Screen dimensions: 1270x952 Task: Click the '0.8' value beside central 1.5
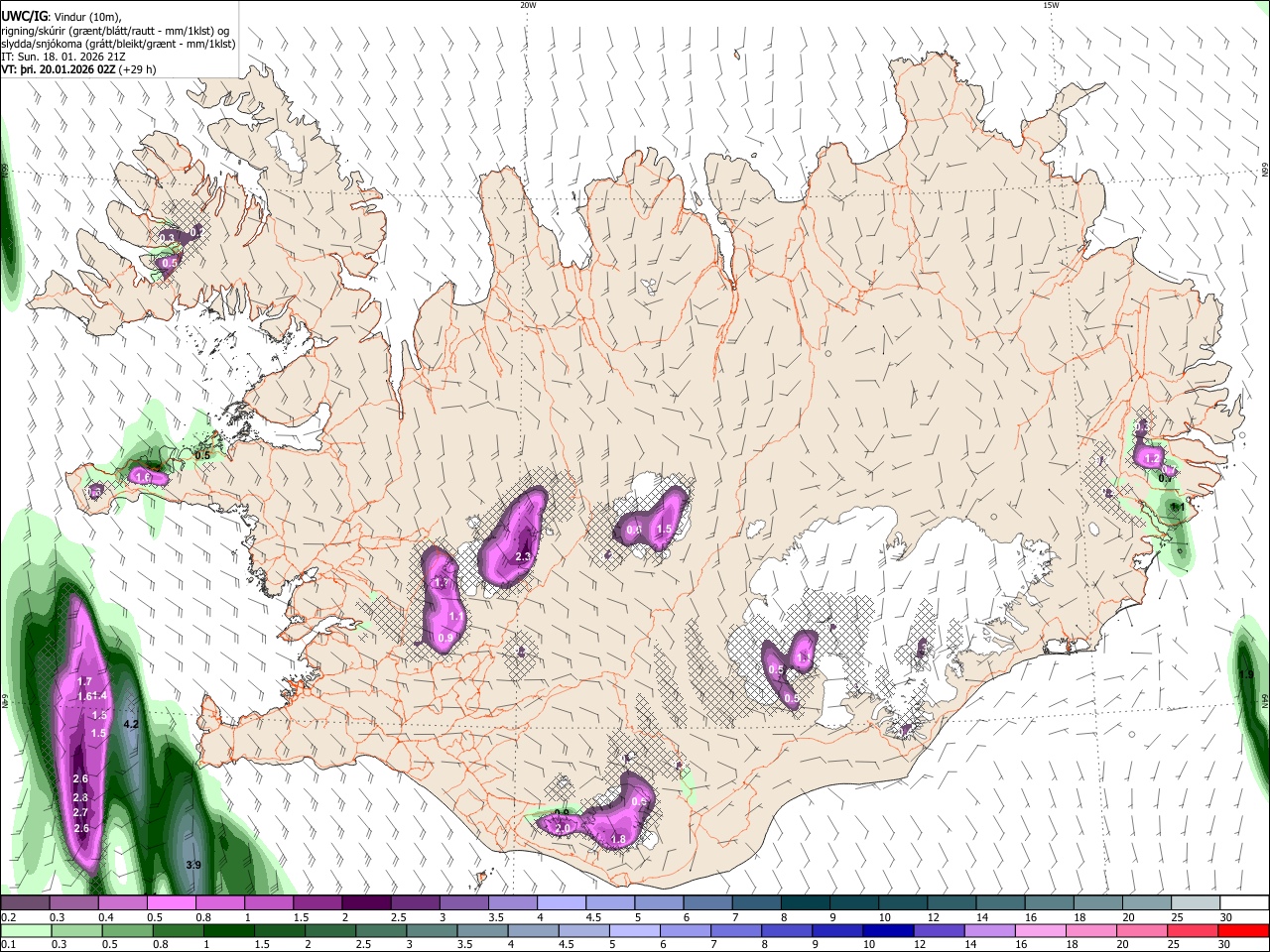point(634,530)
